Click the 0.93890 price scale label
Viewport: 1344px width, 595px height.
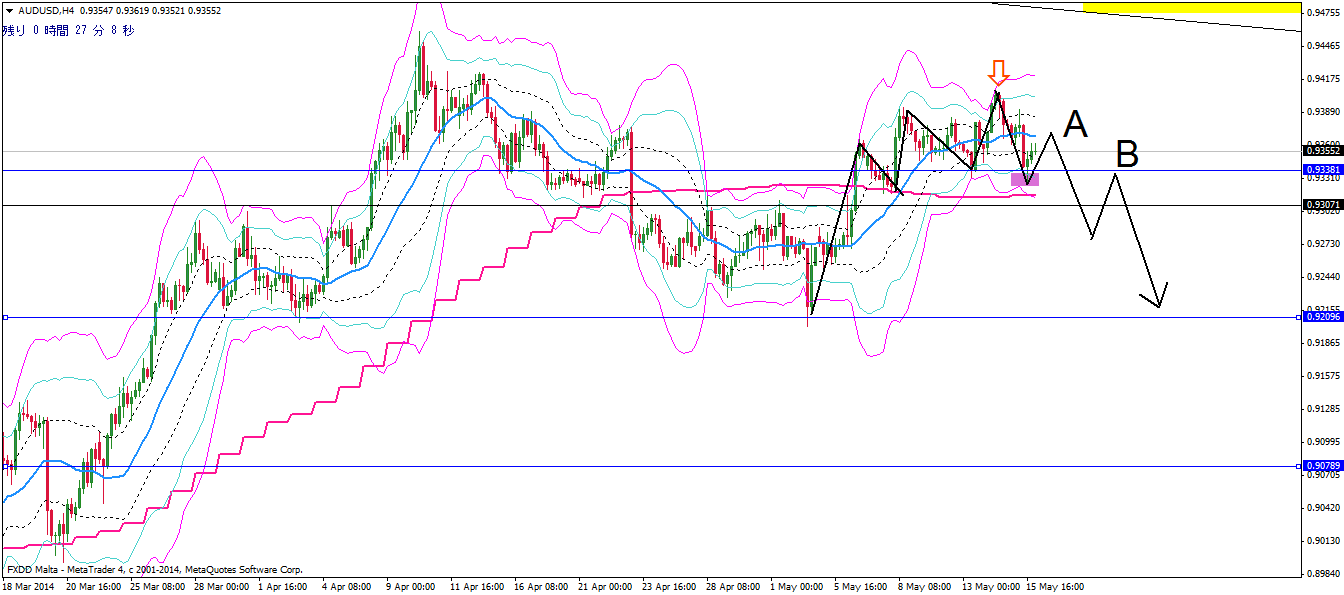point(1323,112)
